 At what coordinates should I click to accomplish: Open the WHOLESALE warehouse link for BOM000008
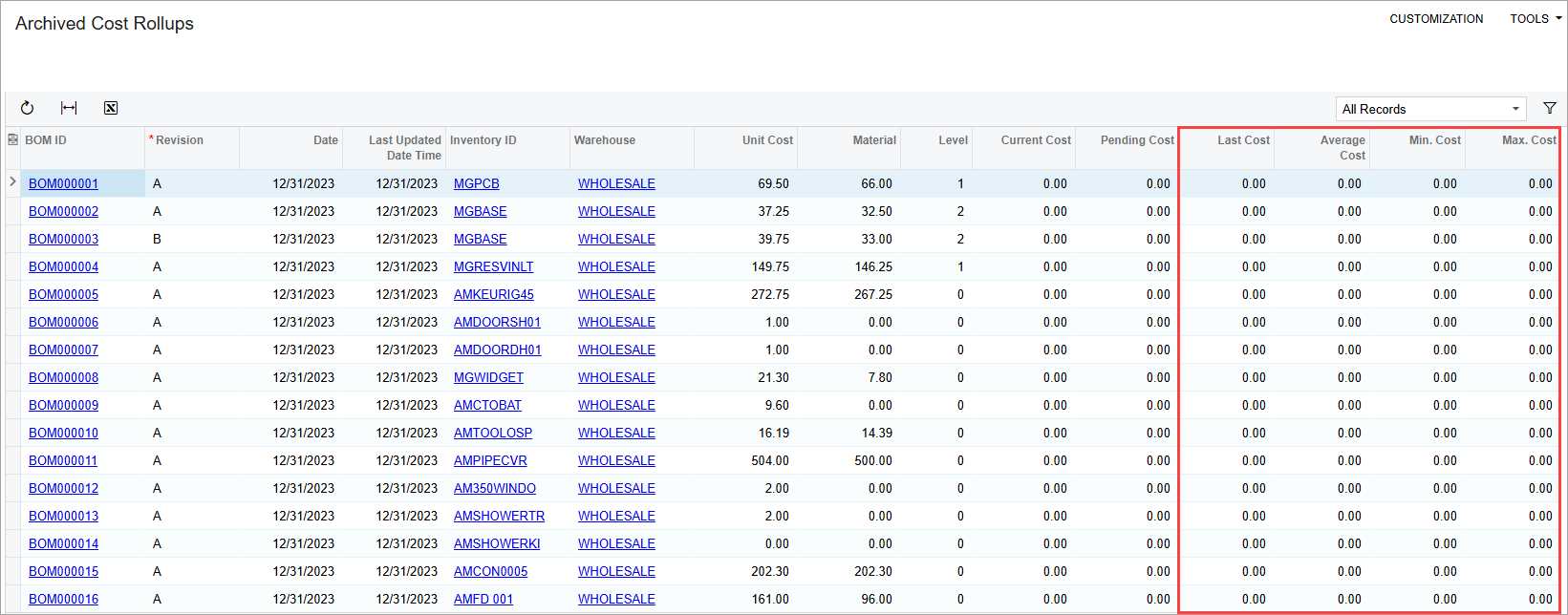616,377
